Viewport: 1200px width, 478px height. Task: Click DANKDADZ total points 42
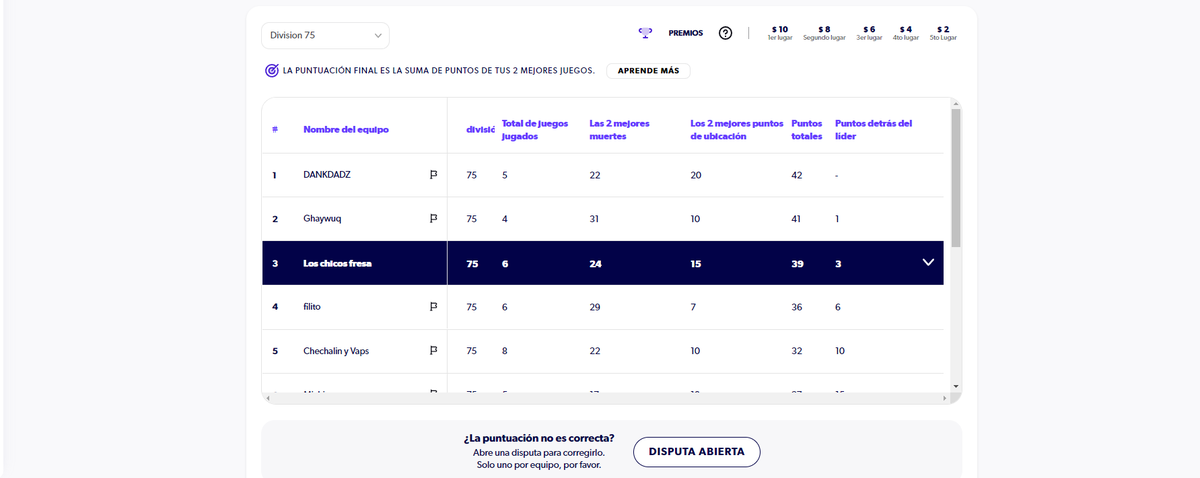tap(797, 175)
